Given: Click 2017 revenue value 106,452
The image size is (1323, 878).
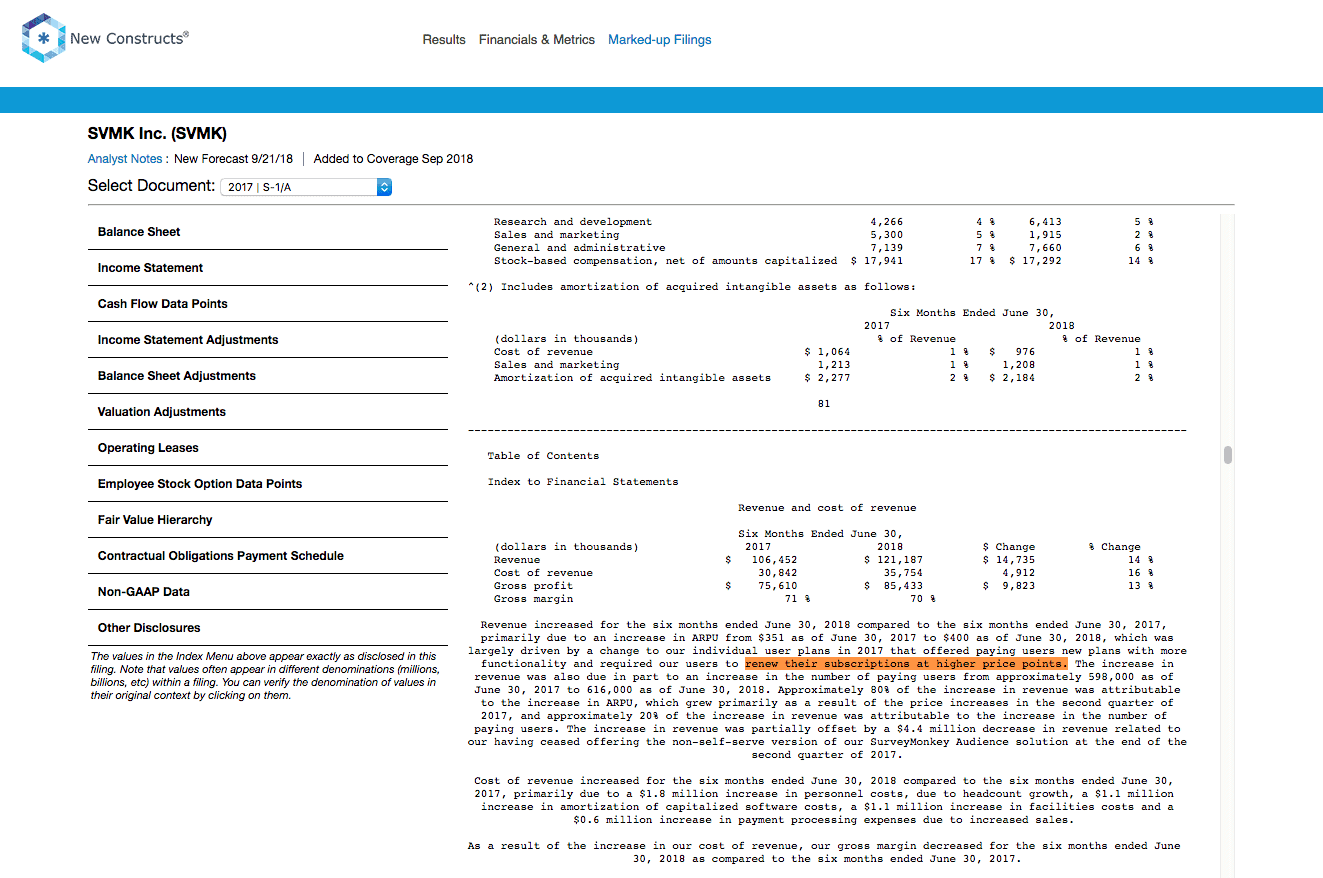Looking at the screenshot, I should [x=774, y=560].
